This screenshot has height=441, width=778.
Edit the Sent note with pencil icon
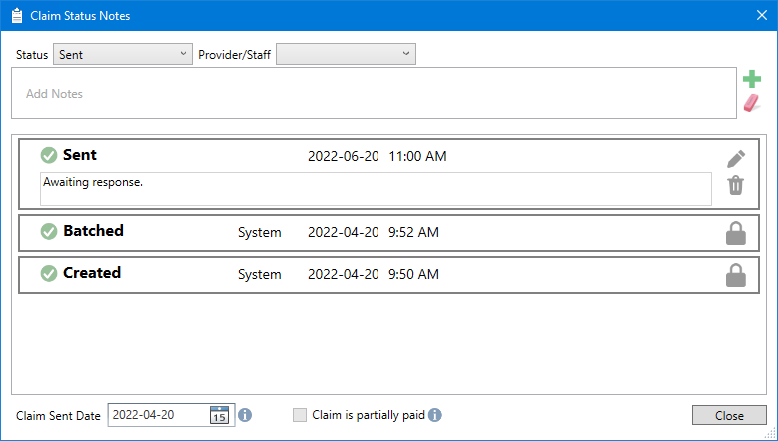[736, 159]
